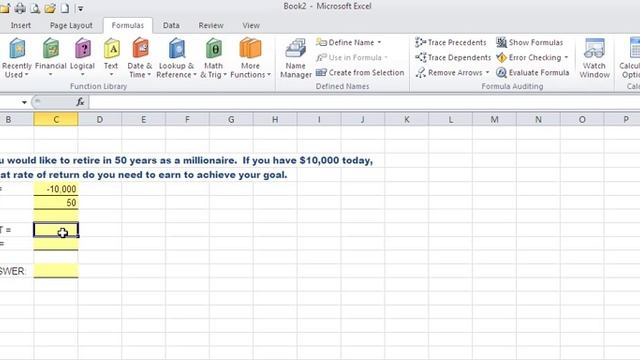640x360 pixels.
Task: Select the yellow cell next to SWER label
Action: (56, 271)
